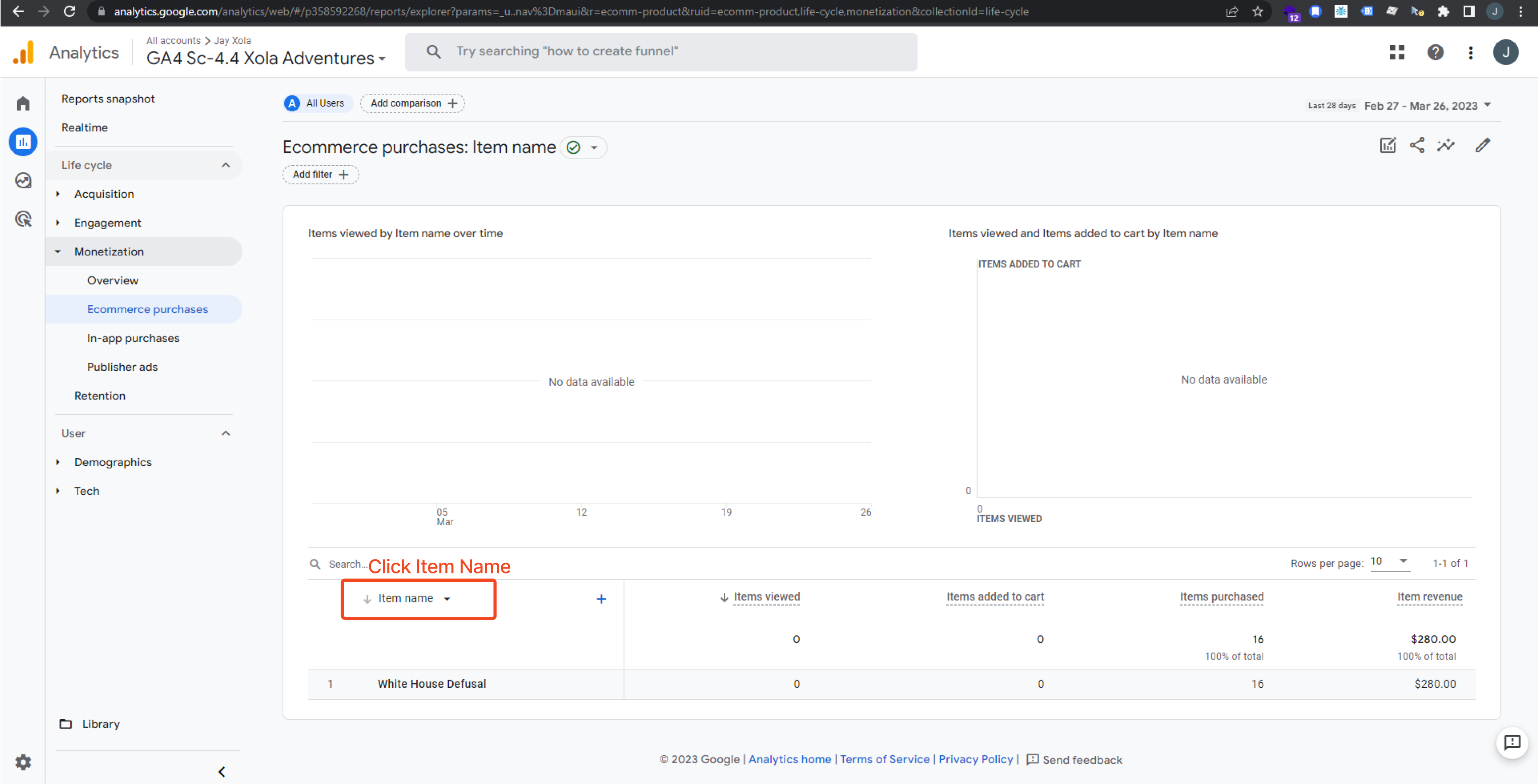Open the property selector GA4 Sc-4.4 Xola Adventures
The image size is (1538, 784).
266,58
